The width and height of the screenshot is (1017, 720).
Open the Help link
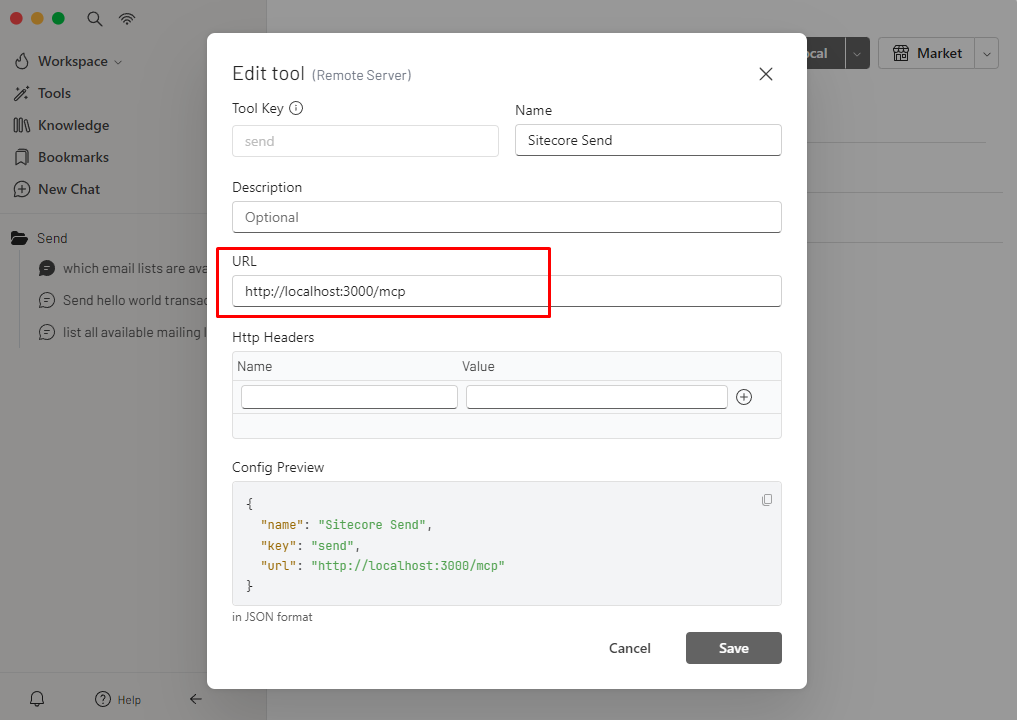tap(118, 699)
